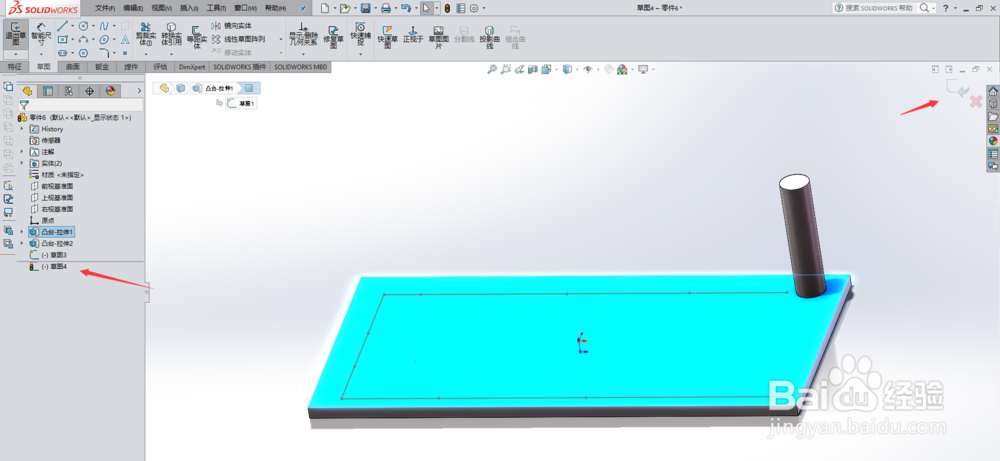Image resolution: width=1000 pixels, height=461 pixels.
Task: Expand the 凸台-拉伸2 feature node
Action: (22, 244)
